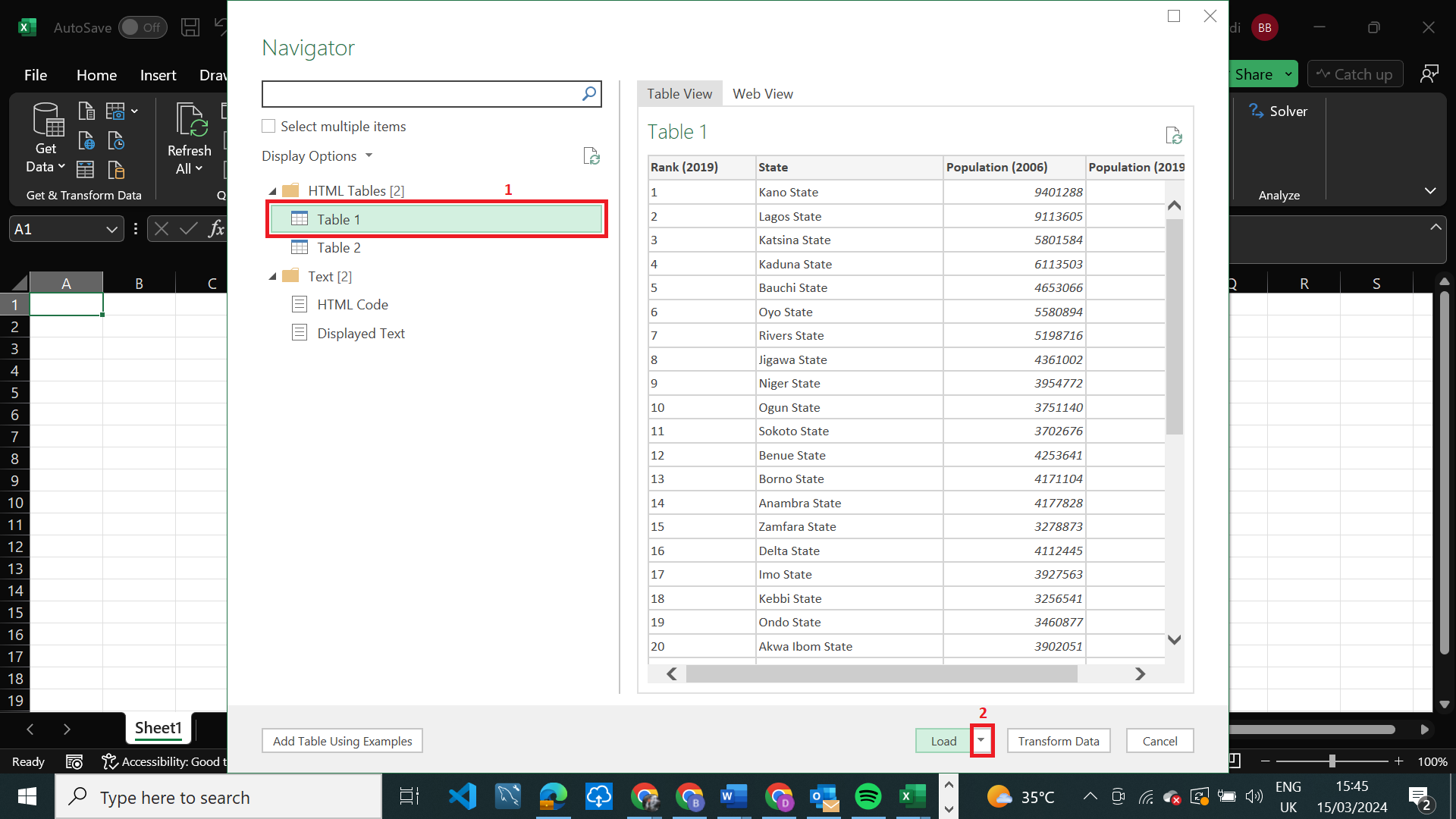Viewport: 1456px width, 819px height.
Task: Toggle the AutoSave switch
Action: (143, 27)
